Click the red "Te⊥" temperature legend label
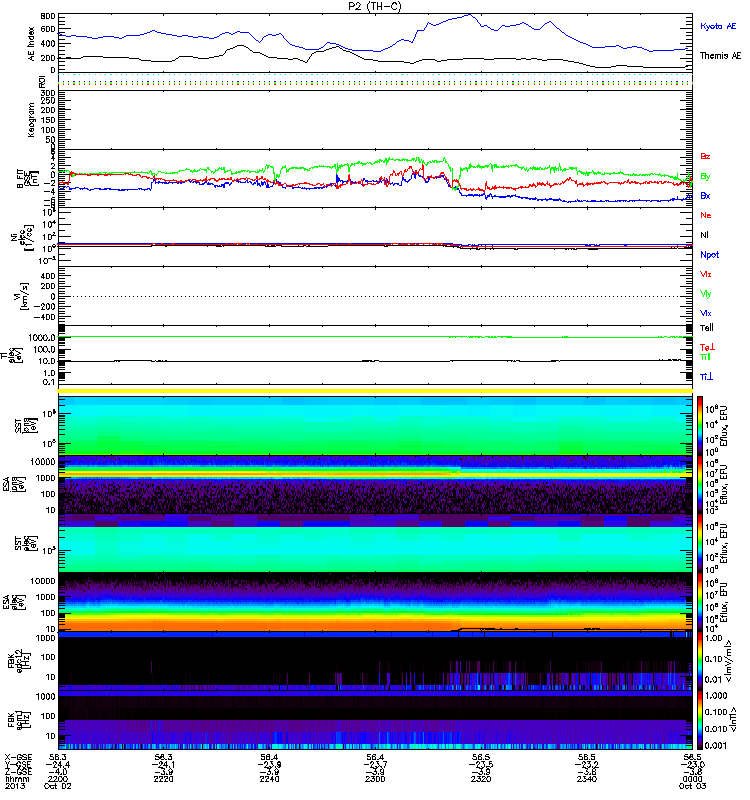750x800 pixels. [x=707, y=347]
